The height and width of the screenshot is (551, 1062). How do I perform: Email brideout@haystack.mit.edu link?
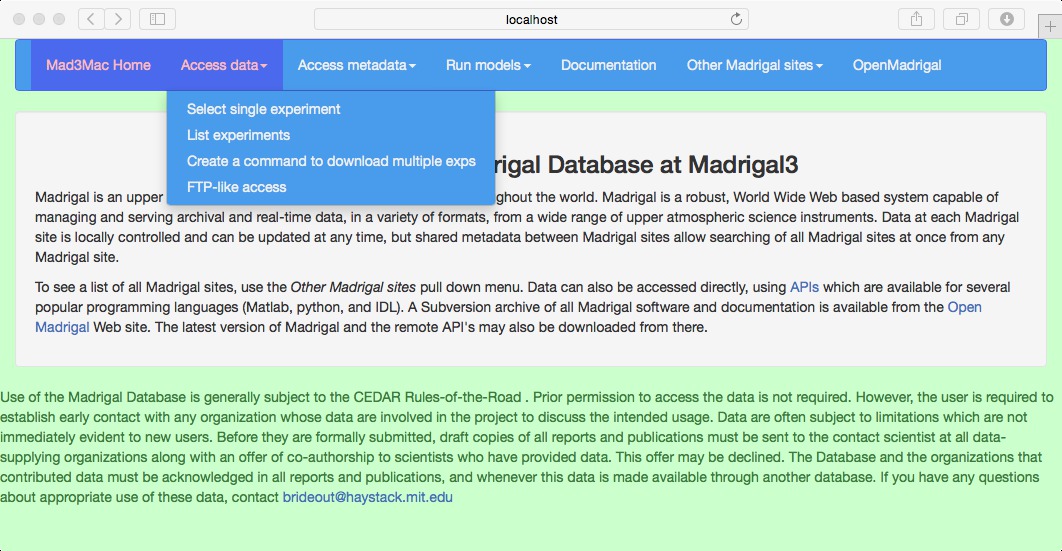[x=367, y=497]
